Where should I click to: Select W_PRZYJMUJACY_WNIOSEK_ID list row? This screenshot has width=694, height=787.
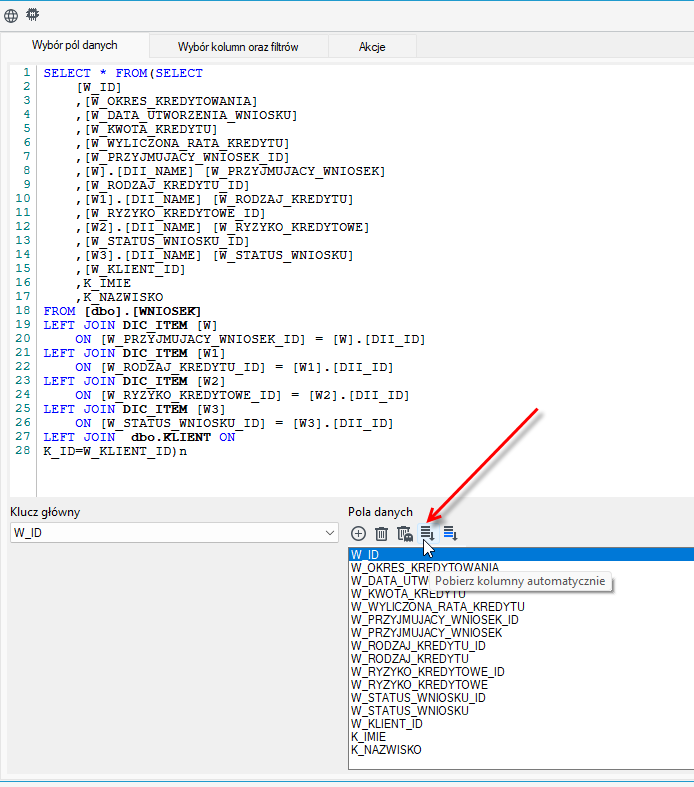click(x=521, y=620)
